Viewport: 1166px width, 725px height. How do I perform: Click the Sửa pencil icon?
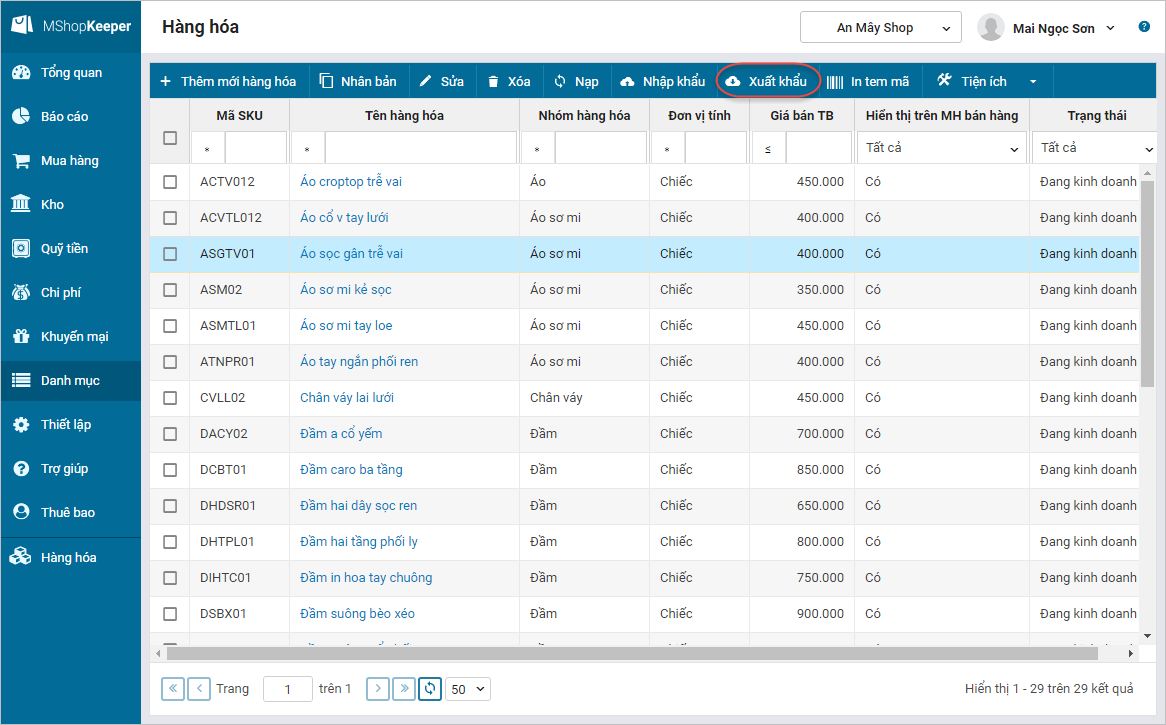tap(425, 81)
